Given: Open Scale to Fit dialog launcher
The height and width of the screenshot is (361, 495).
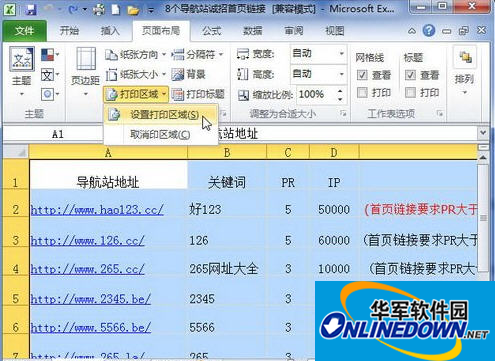Looking at the screenshot, I should click(x=343, y=114).
